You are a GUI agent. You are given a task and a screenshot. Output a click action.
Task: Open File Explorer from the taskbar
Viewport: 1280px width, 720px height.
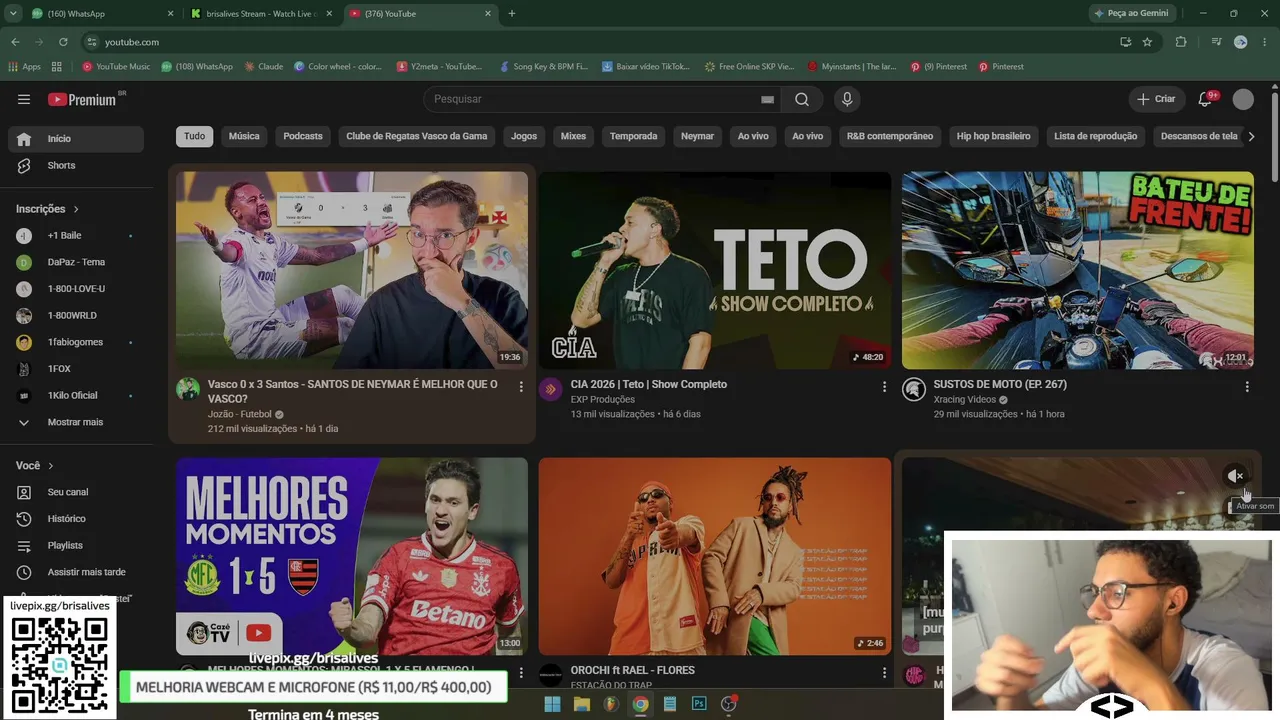pos(582,704)
